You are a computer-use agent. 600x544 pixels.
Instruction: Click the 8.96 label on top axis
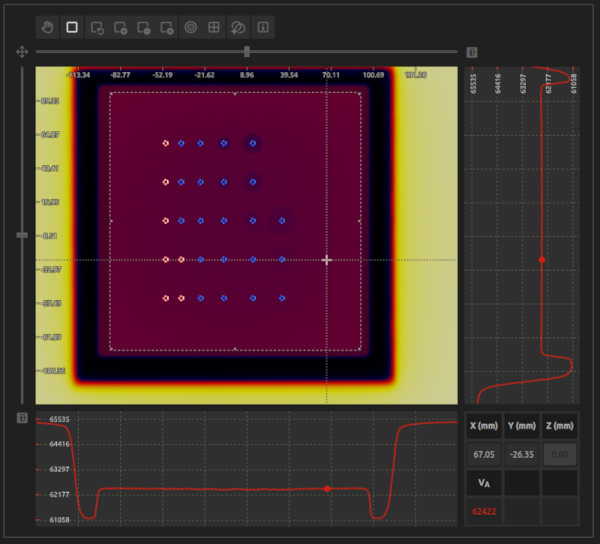pyautogui.click(x=247, y=75)
